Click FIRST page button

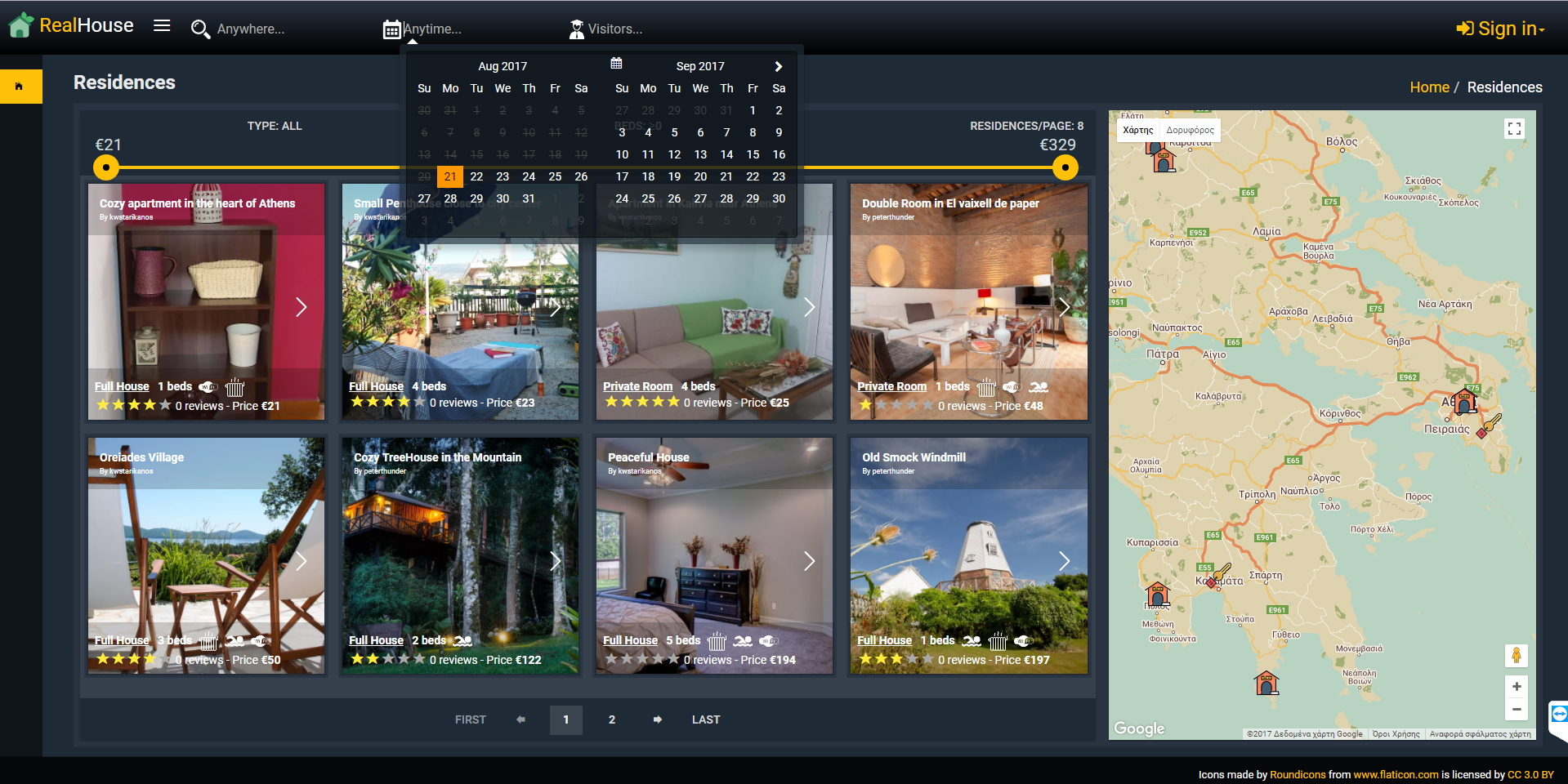coord(471,719)
